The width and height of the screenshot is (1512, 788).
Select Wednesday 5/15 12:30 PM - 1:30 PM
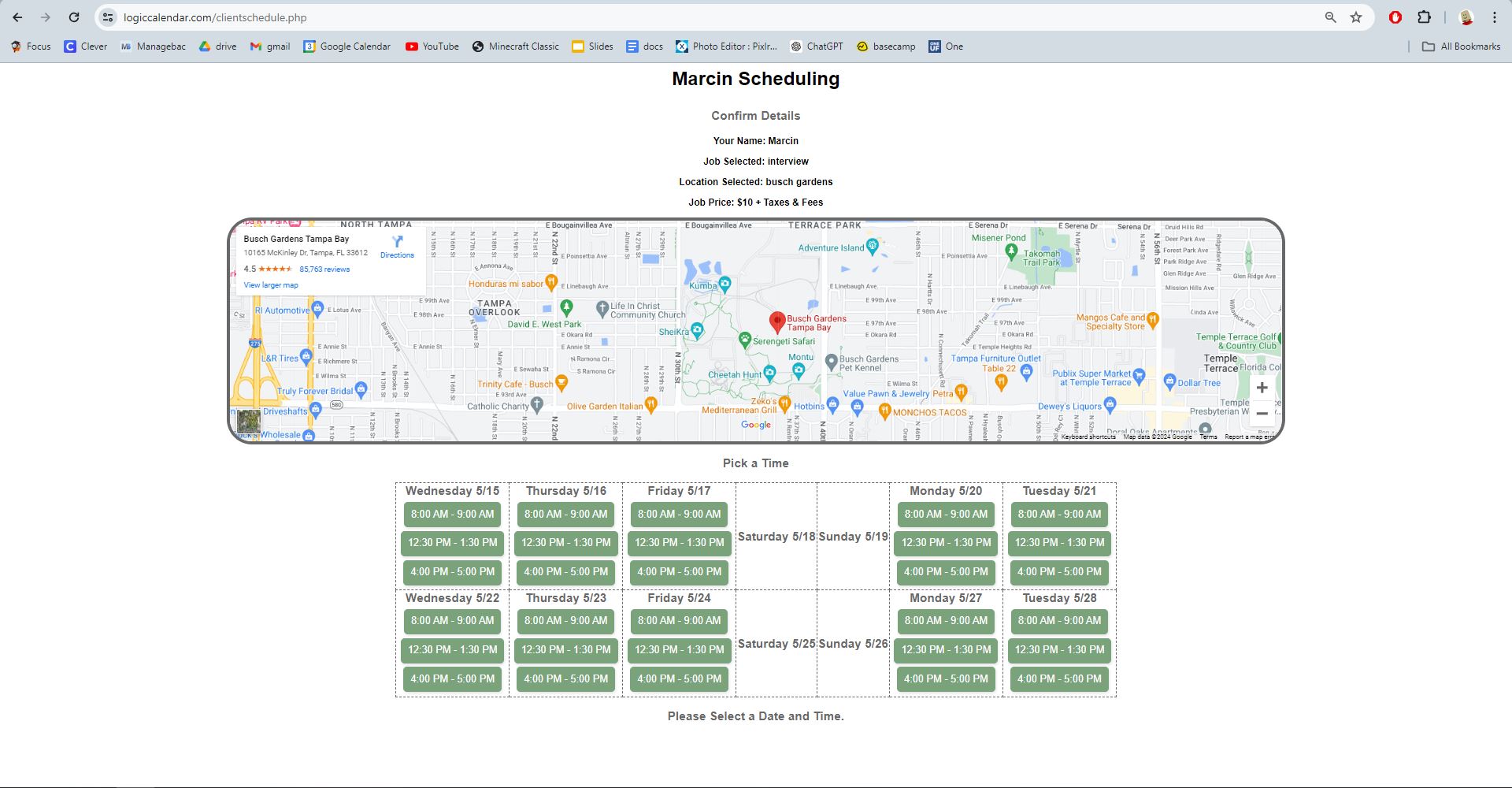[453, 543]
